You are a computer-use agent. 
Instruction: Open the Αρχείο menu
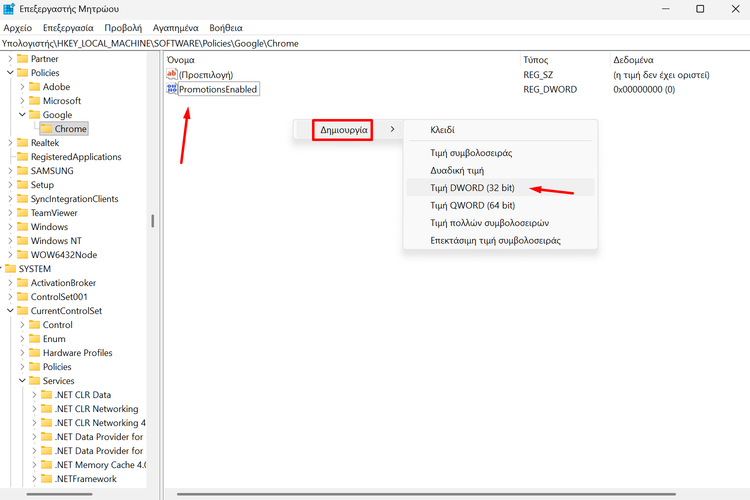point(18,28)
